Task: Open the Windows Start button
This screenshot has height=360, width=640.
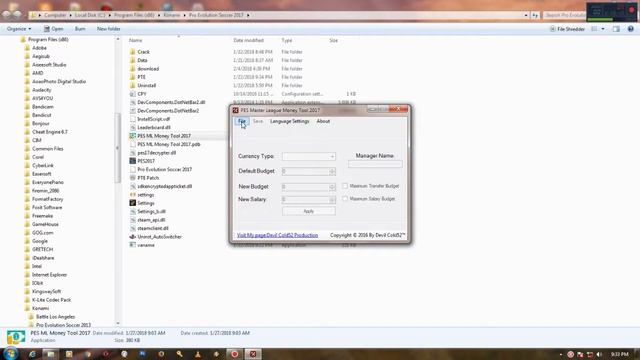Action: pos(11,353)
